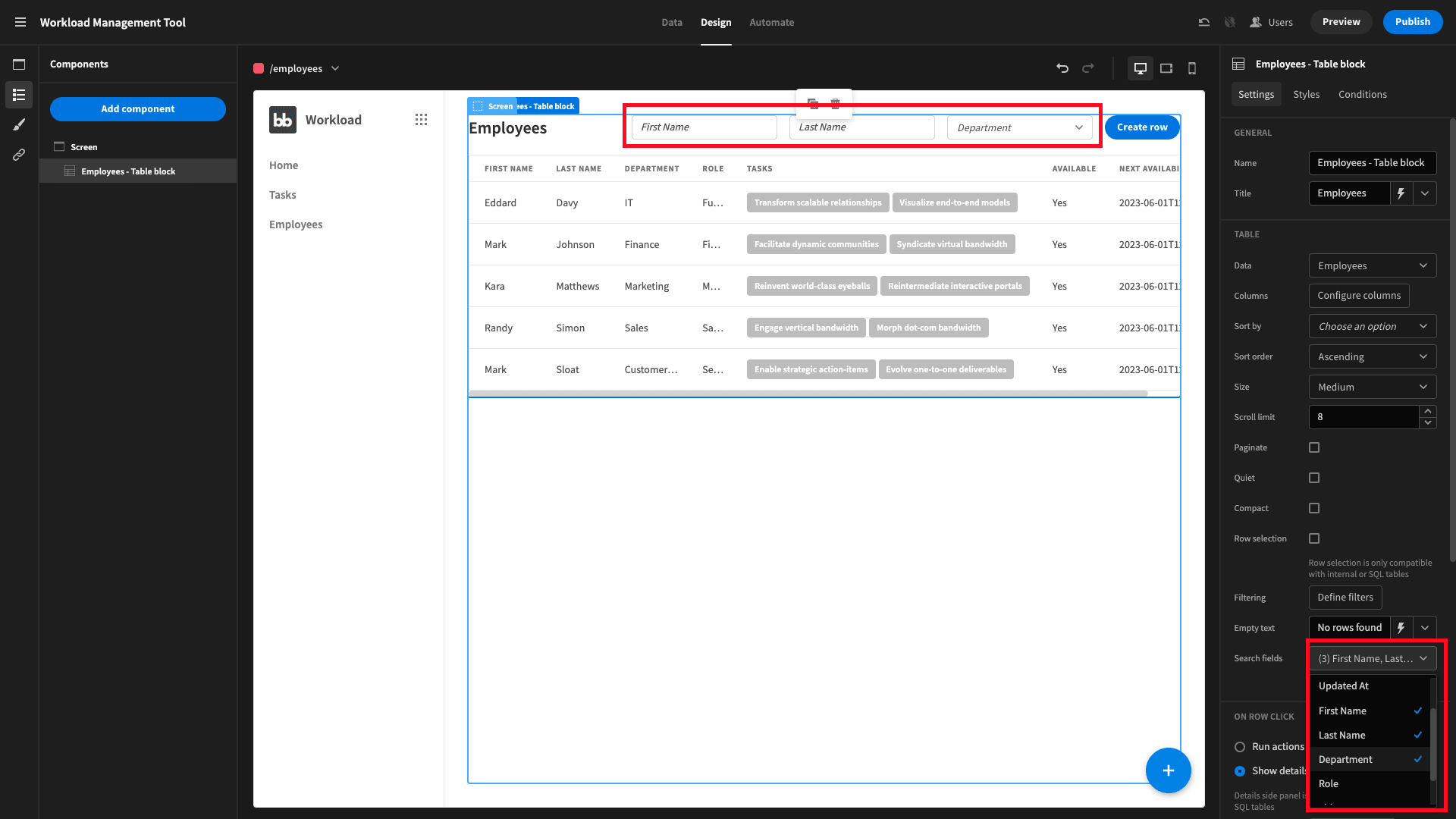1456x819 pixels.
Task: Open the hamburger menu
Action: pyautogui.click(x=20, y=22)
